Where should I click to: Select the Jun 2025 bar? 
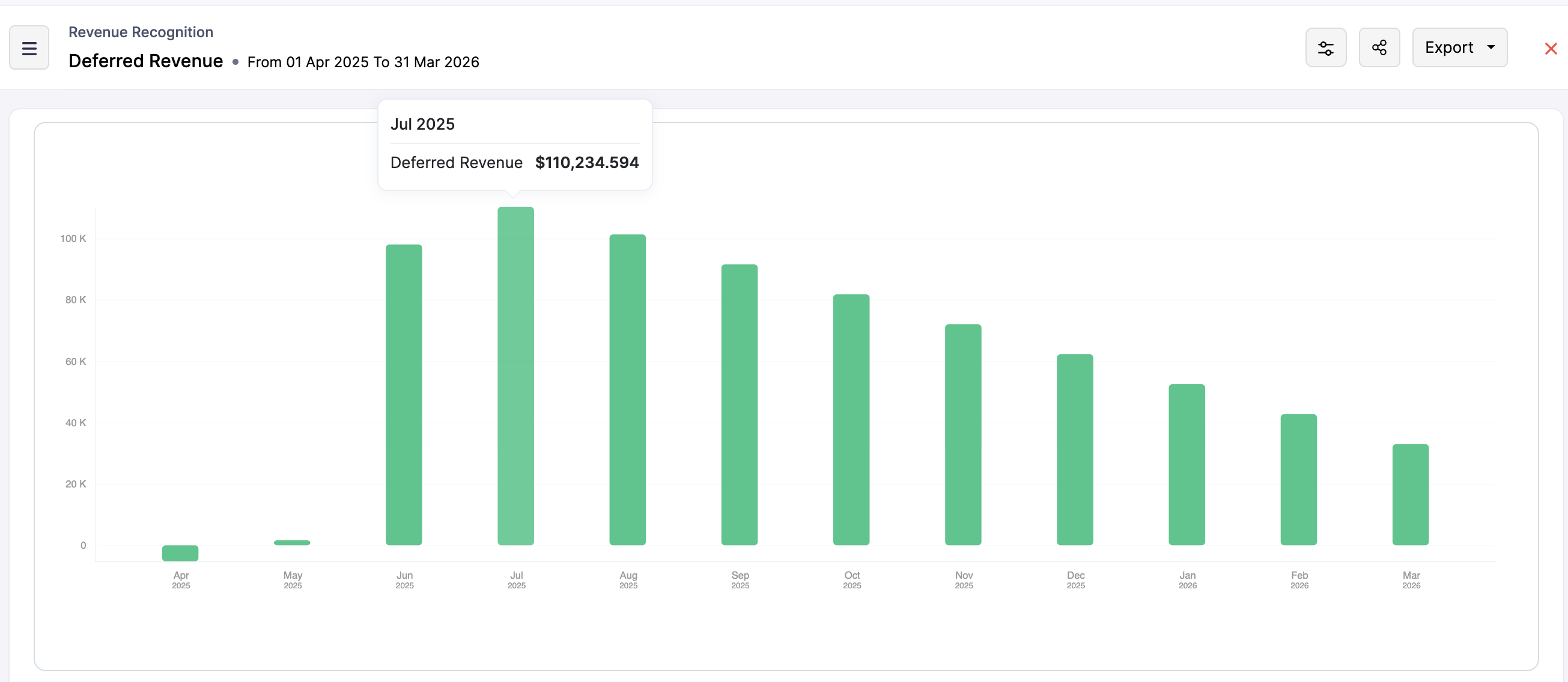(x=404, y=396)
